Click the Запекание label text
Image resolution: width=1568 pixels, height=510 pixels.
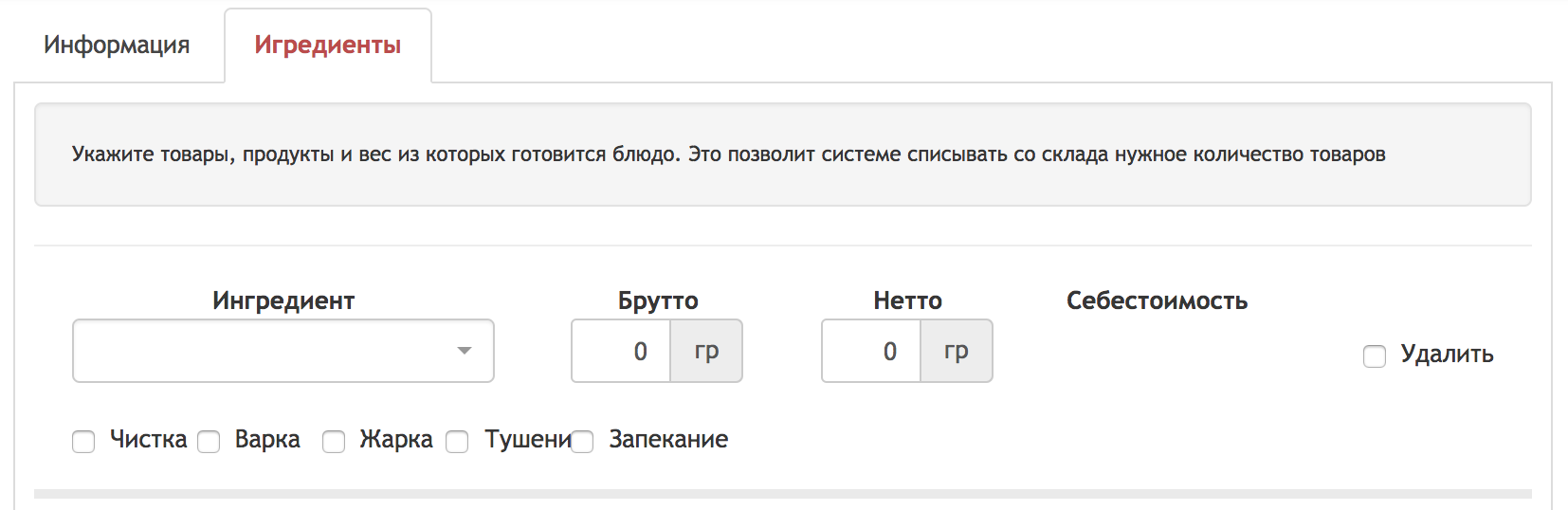[668, 439]
